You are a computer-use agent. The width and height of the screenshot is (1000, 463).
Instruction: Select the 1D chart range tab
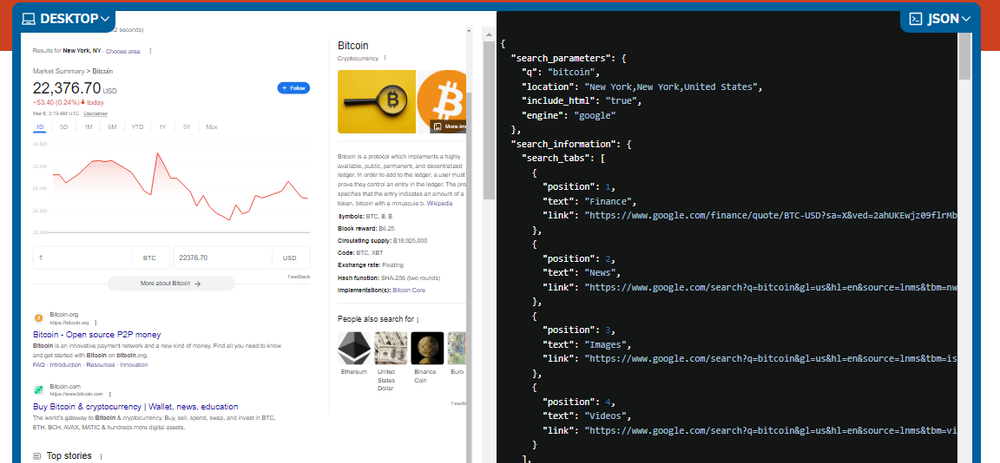point(40,127)
